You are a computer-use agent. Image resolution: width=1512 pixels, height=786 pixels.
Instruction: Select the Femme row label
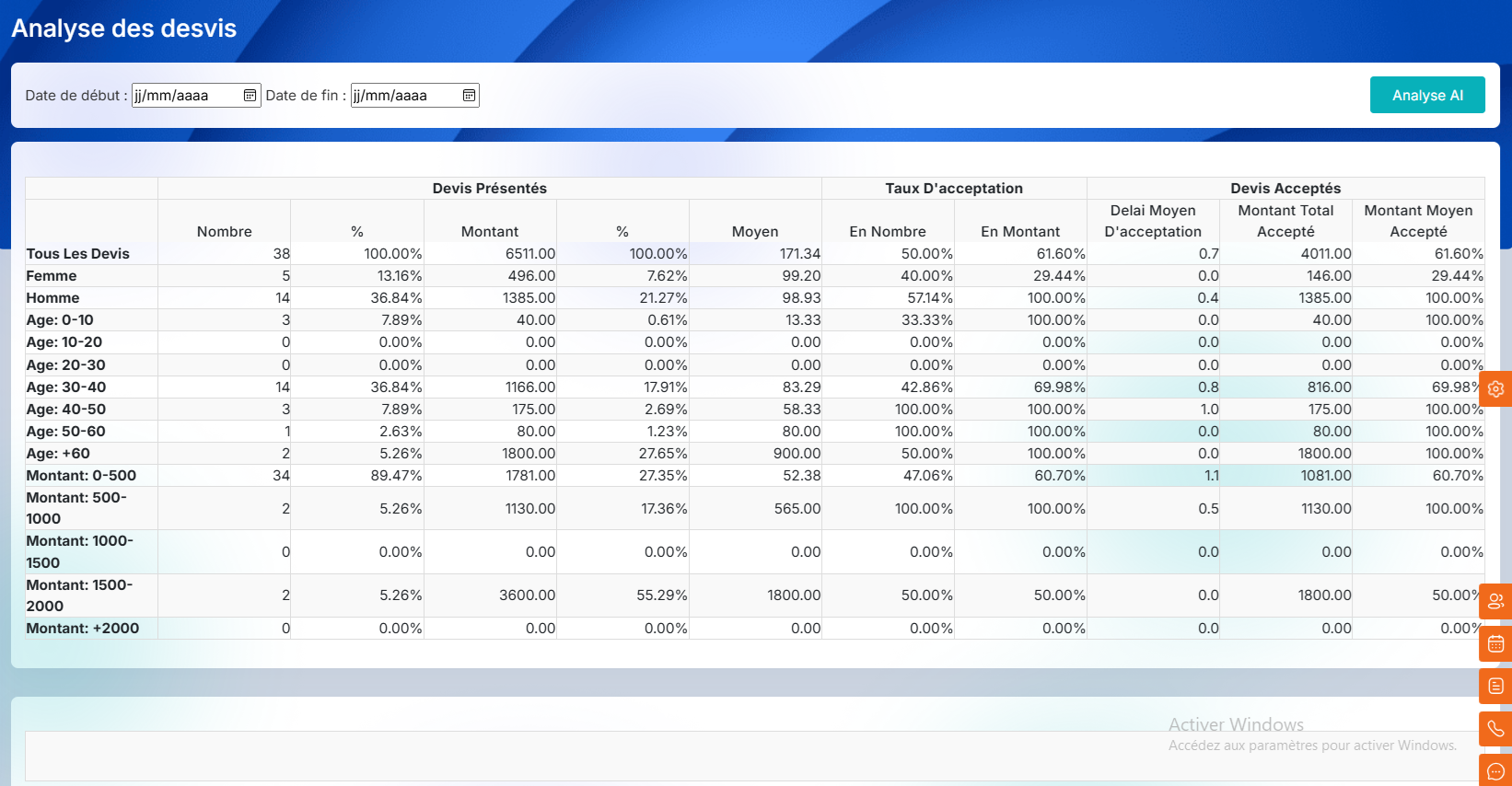tap(52, 276)
